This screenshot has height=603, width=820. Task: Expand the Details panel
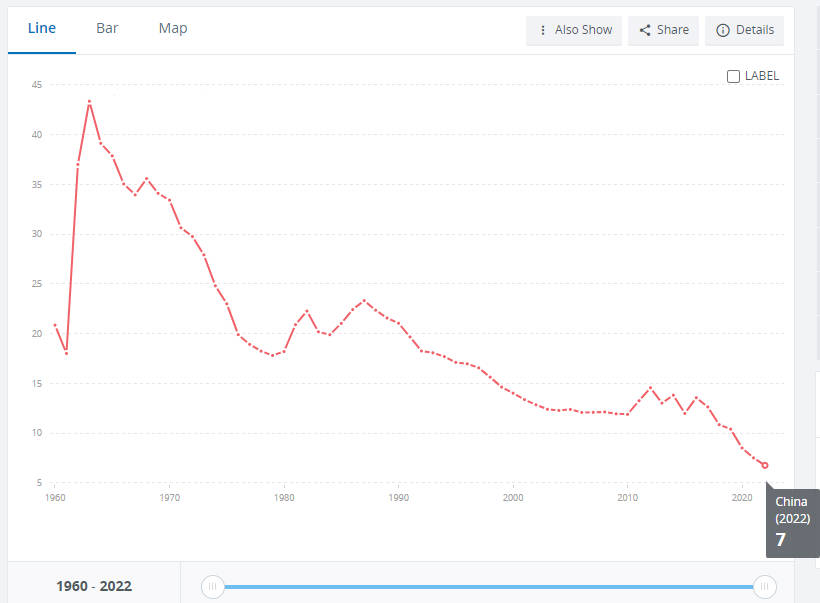(744, 30)
